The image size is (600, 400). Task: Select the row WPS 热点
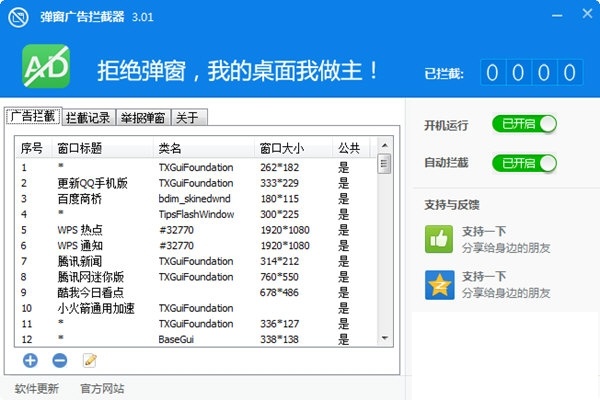[x=196, y=230]
